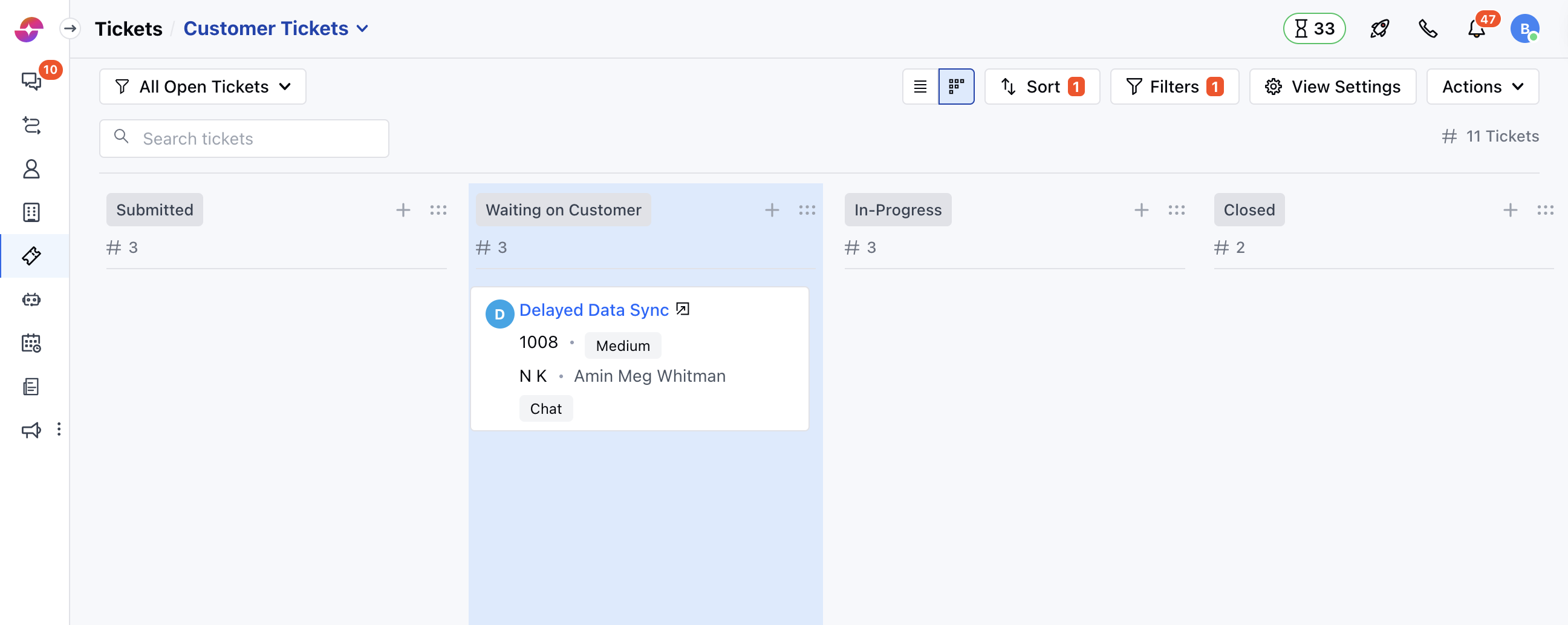Add a ticket to Waiting on Customer column
Image resolution: width=1568 pixels, height=625 pixels.
pos(772,210)
